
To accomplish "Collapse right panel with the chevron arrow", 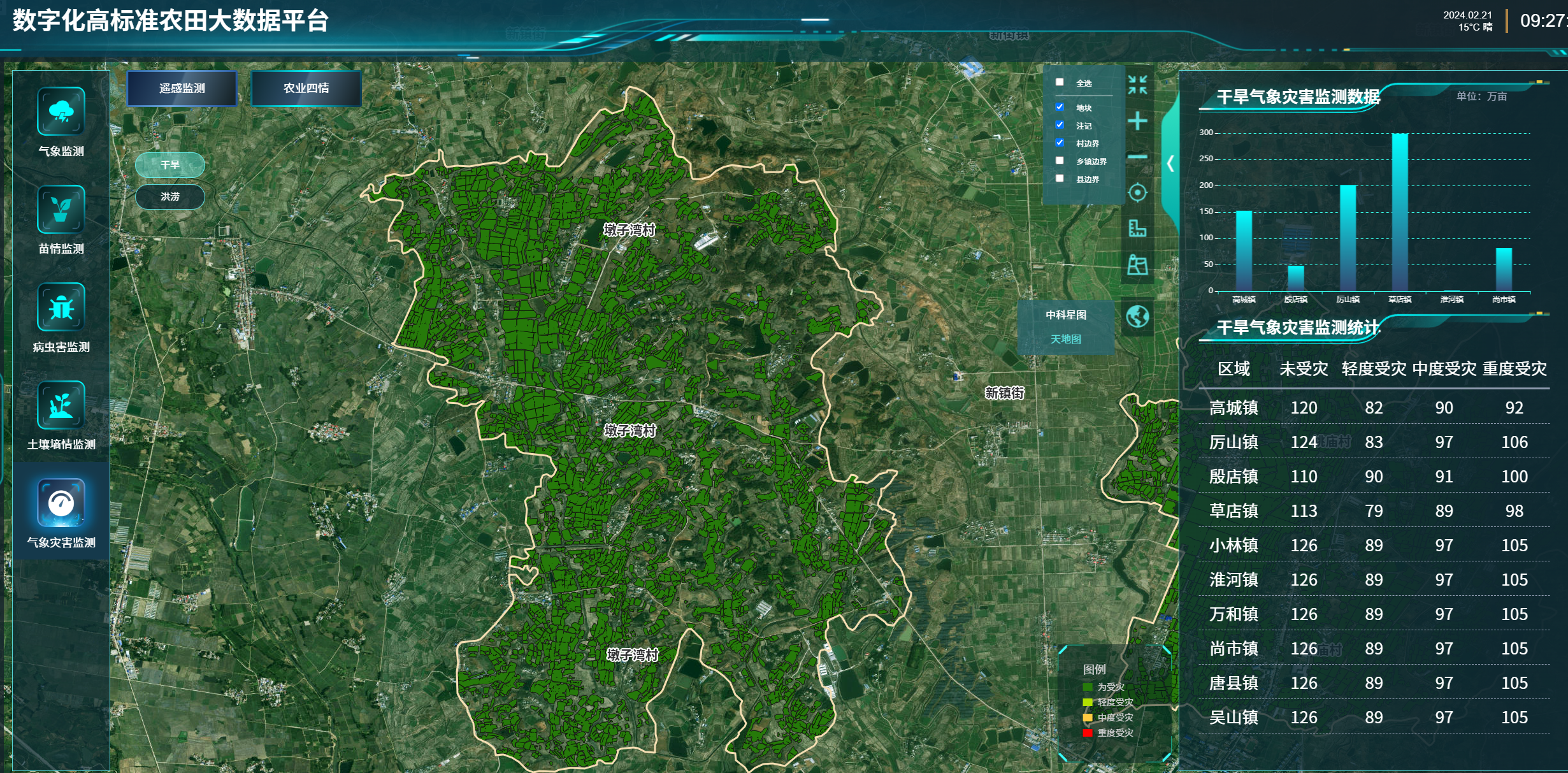I will click(x=1170, y=164).
